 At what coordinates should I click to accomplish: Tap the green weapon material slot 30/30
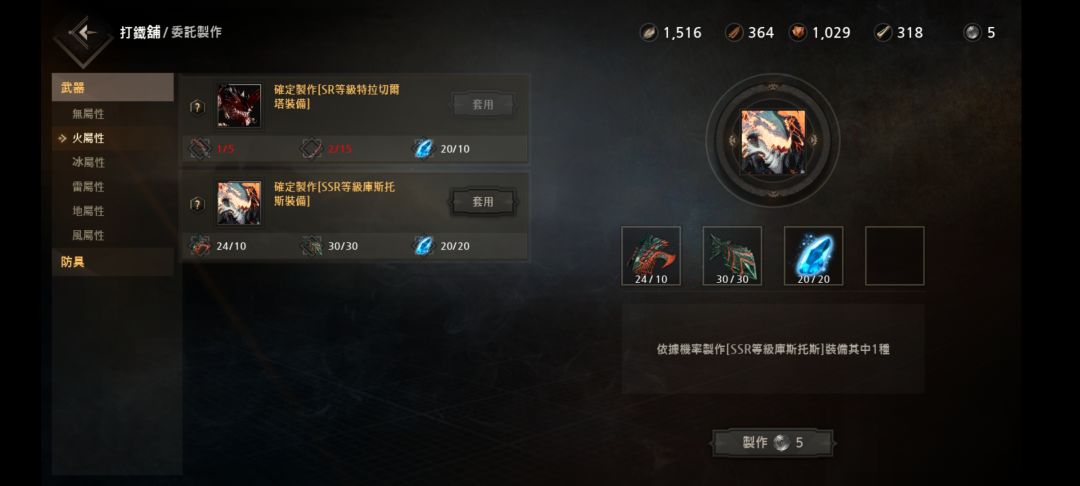pos(732,256)
